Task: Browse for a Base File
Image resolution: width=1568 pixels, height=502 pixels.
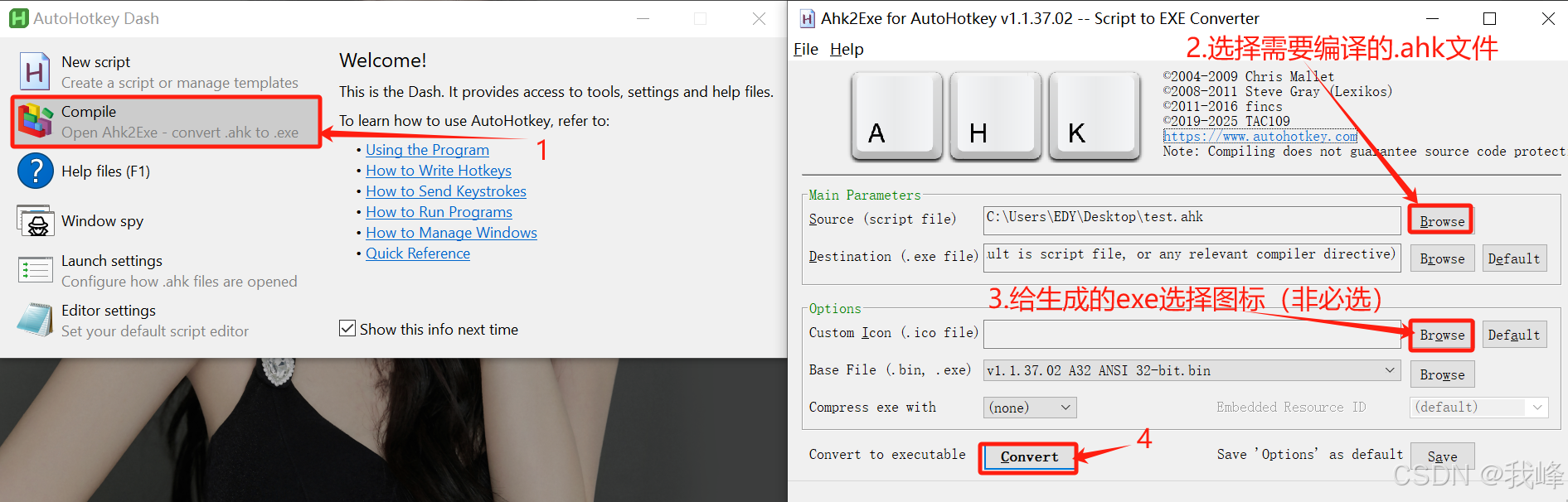Action: pos(1442,374)
